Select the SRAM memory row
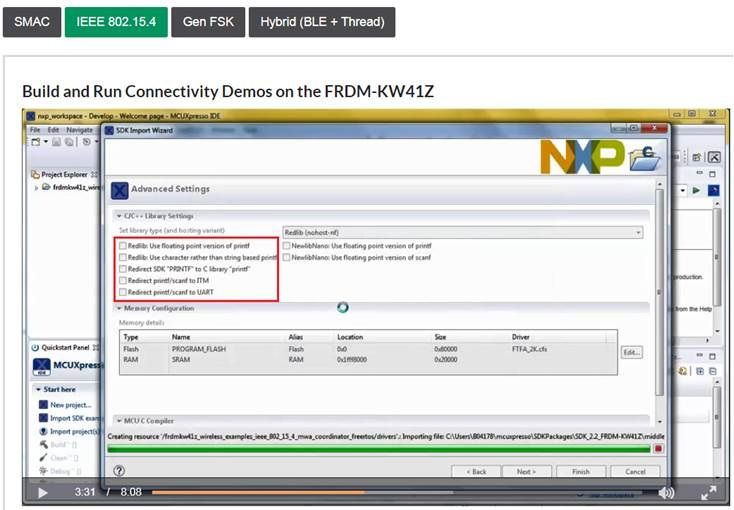Screen dimensions: 734x510 click(368, 360)
